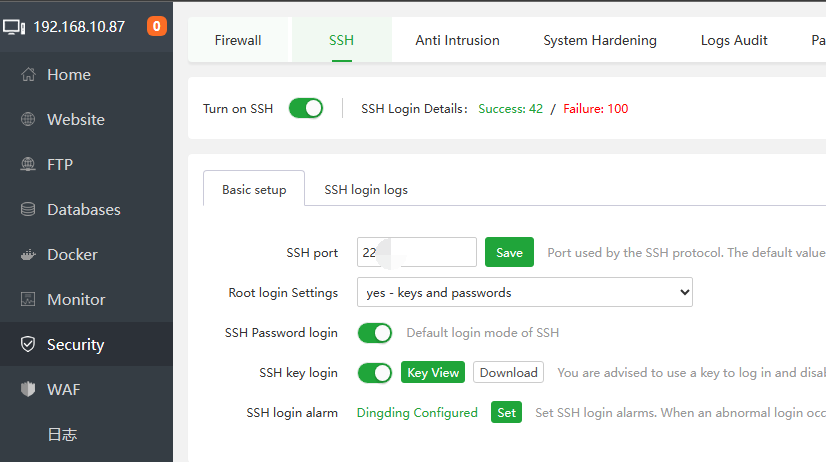826x462 pixels.
Task: Open the Root login Settings dropdown
Action: [525, 293]
